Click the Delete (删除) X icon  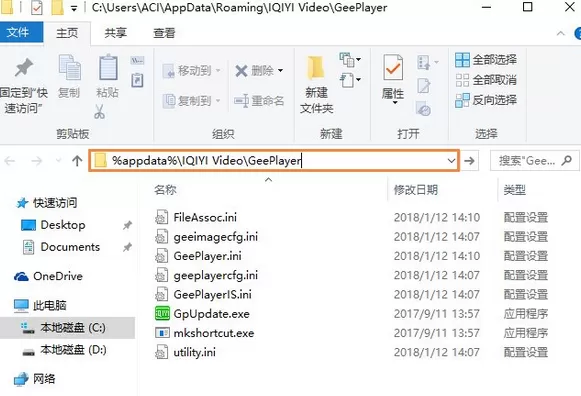click(x=242, y=71)
